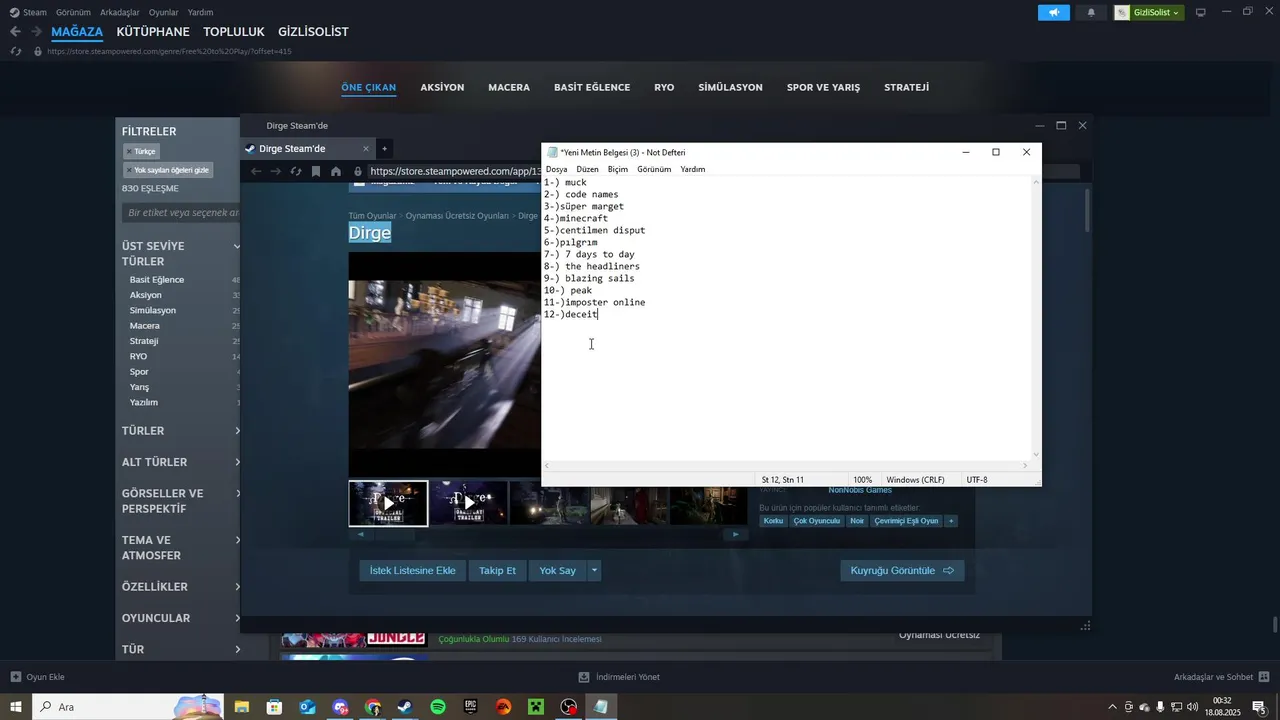Remove the Türkçe filter chip

pyautogui.click(x=141, y=151)
